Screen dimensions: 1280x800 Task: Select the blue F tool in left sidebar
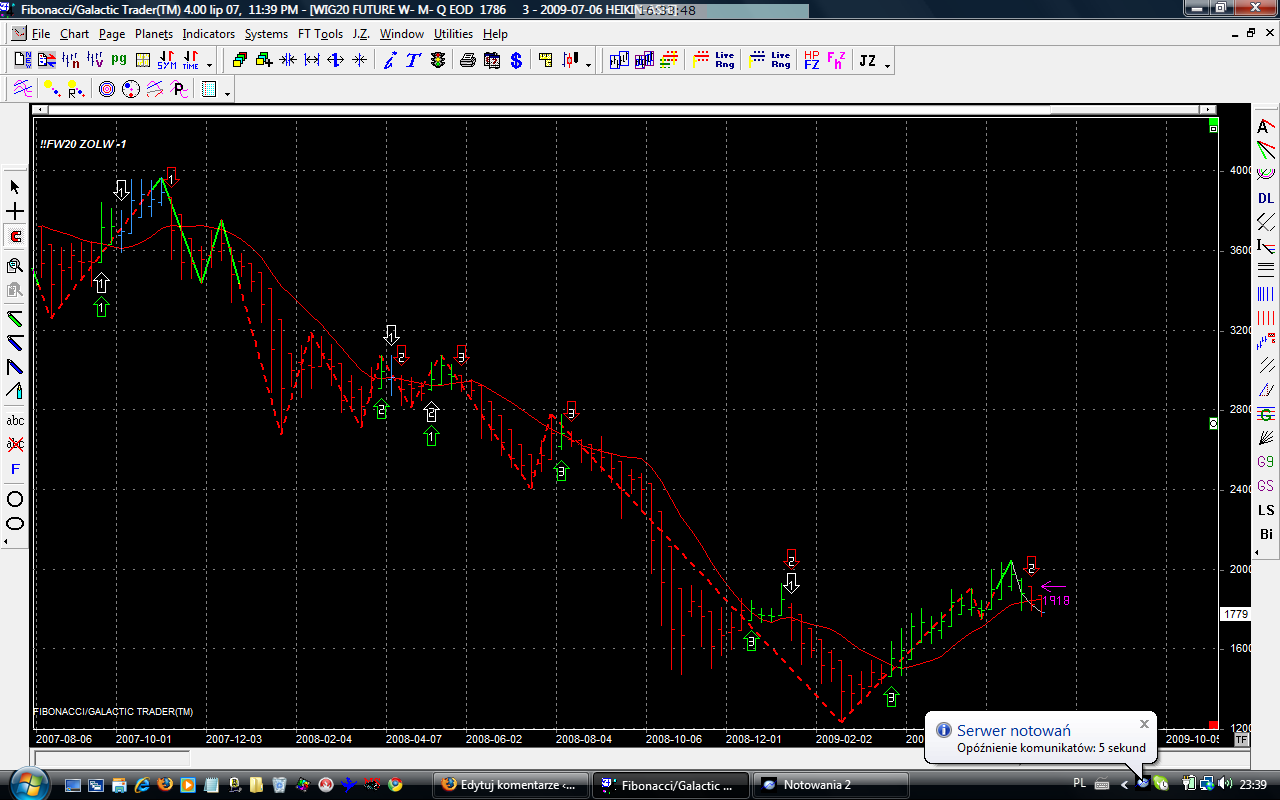15,469
